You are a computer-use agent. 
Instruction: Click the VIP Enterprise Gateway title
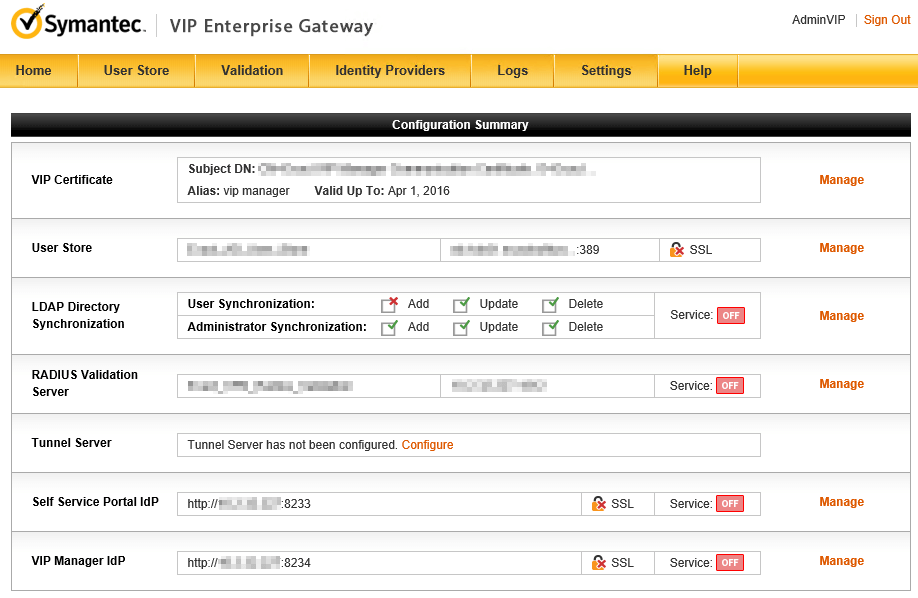271,26
